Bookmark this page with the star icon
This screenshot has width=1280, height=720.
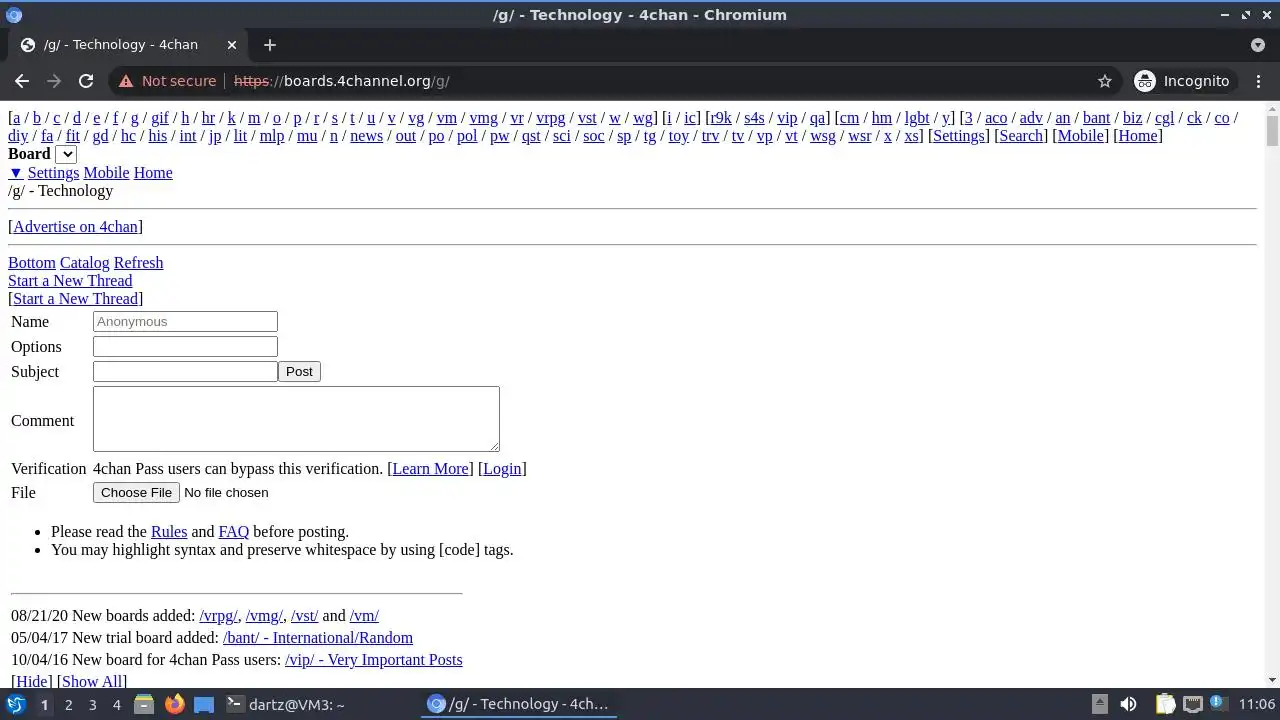point(1104,81)
